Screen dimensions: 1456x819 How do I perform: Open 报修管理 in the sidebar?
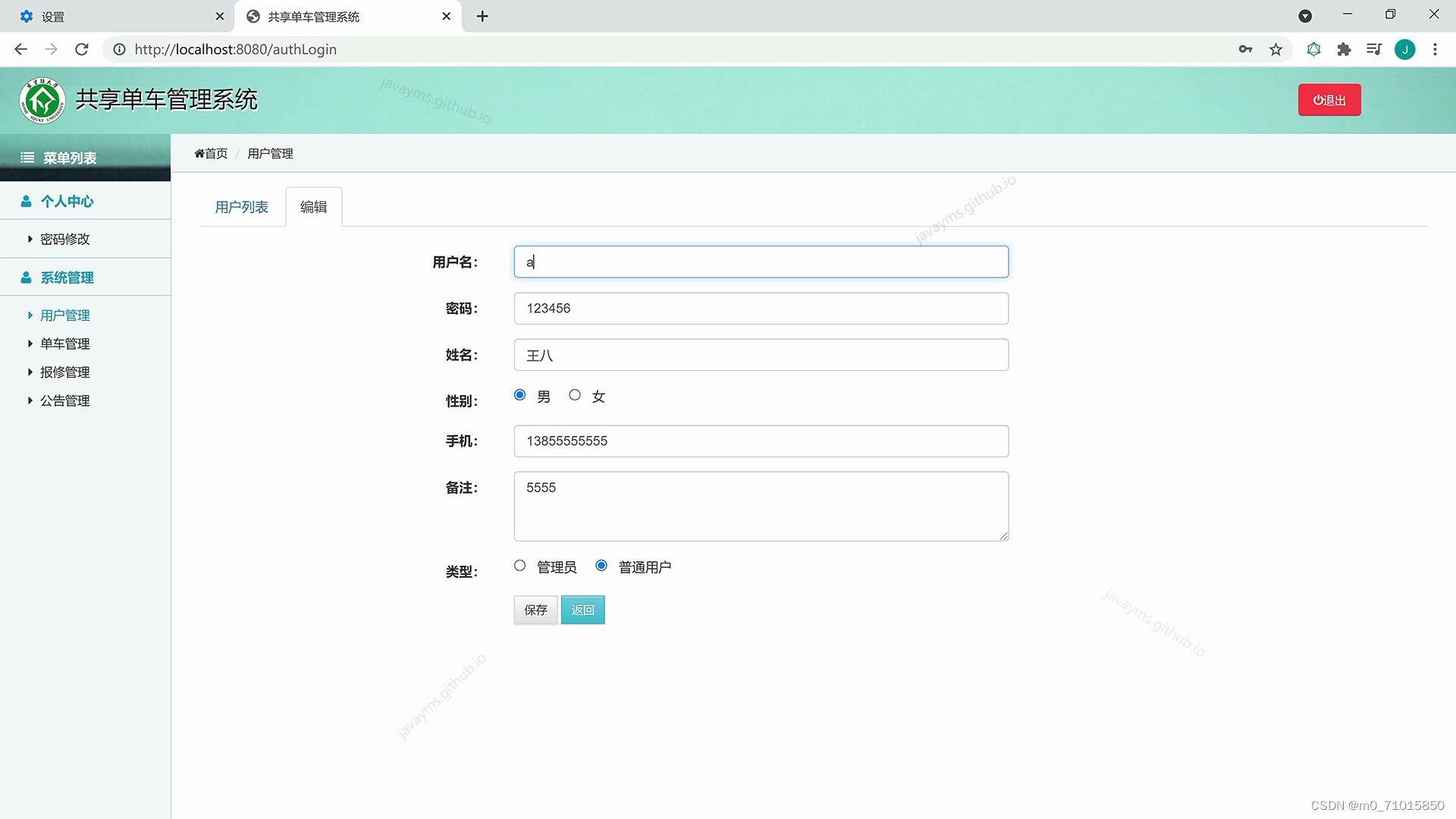pyautogui.click(x=64, y=372)
